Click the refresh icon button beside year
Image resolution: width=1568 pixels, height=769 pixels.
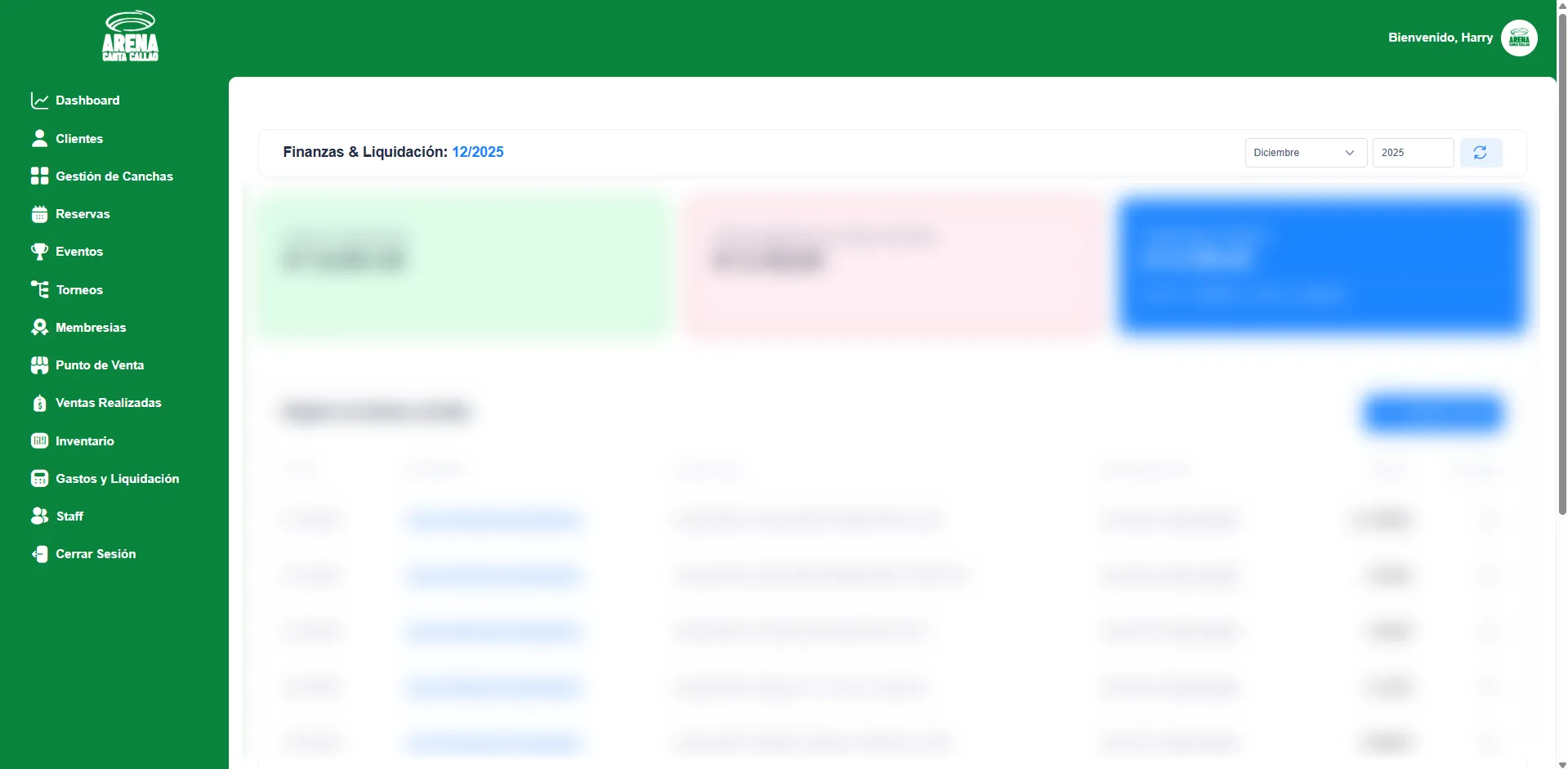(1480, 153)
